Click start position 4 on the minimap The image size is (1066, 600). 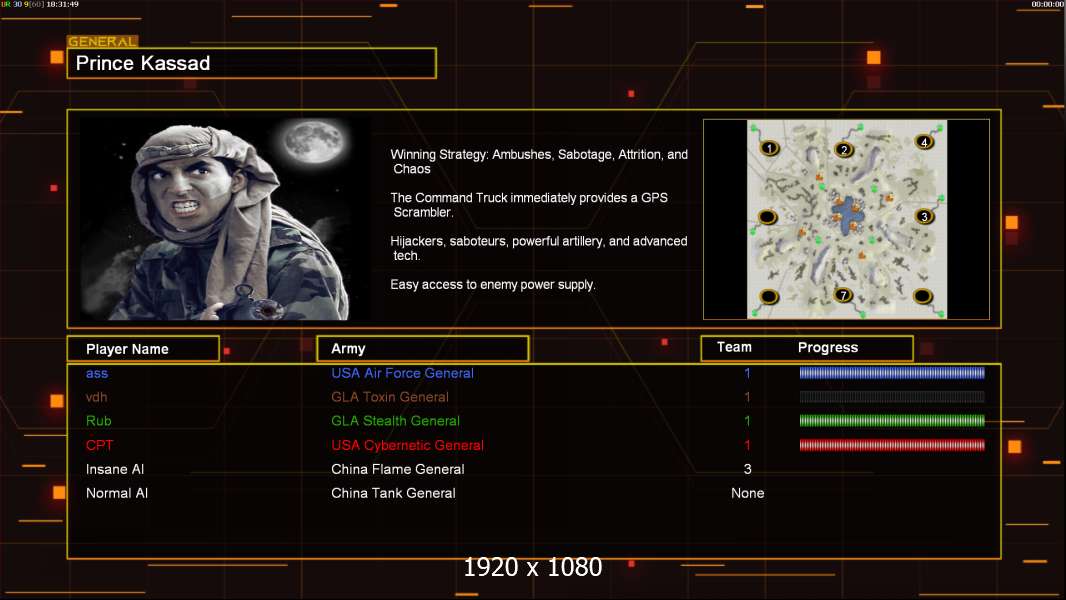924,141
